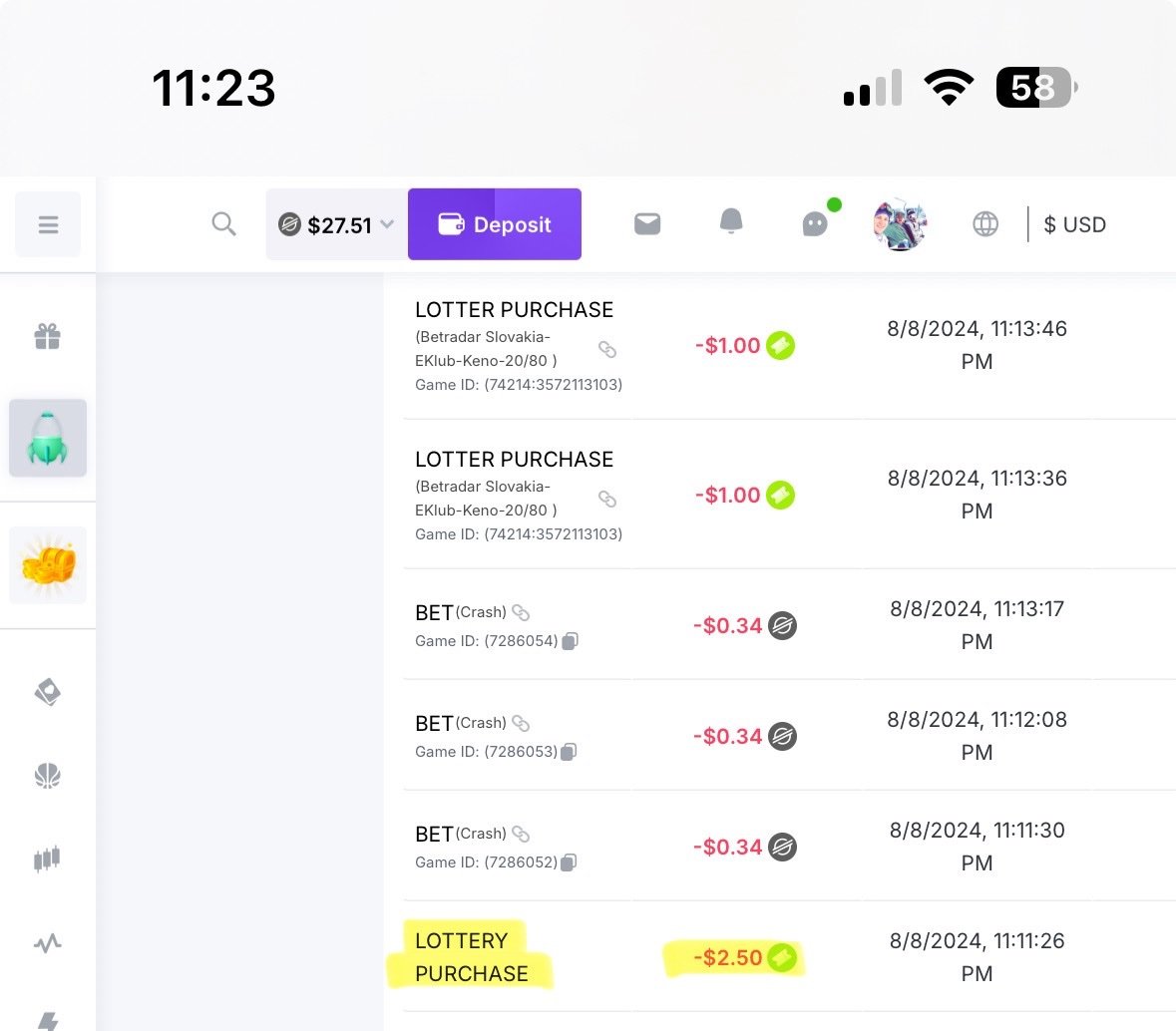
Task: Select the highlighted LOTTERY PURCHASE entry
Action: coord(471,956)
